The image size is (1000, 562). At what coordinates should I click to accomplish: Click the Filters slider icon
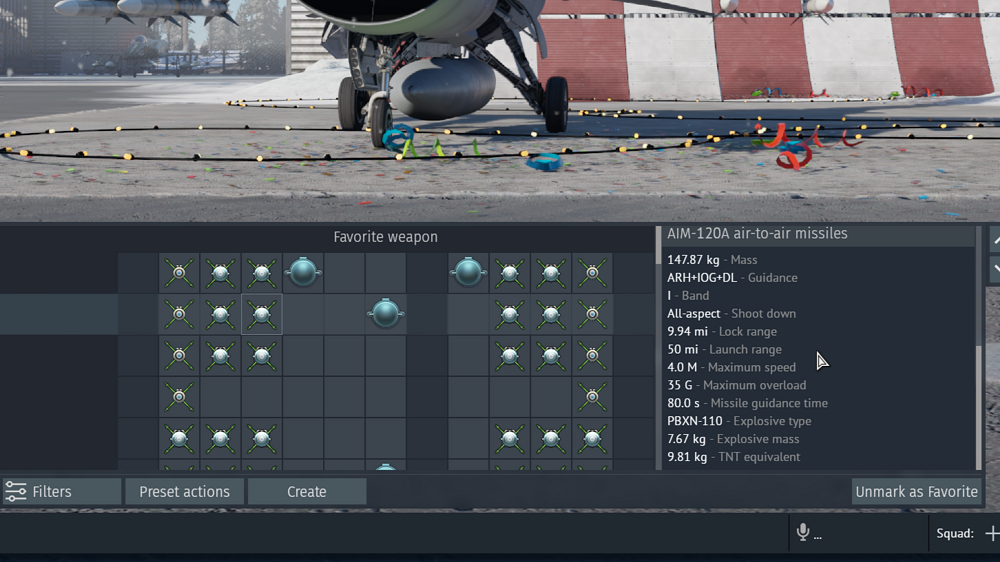(x=16, y=491)
